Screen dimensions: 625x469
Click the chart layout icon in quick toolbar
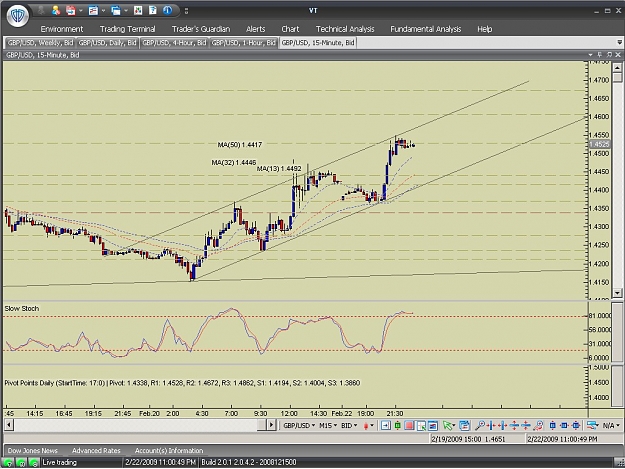[x=93, y=10]
